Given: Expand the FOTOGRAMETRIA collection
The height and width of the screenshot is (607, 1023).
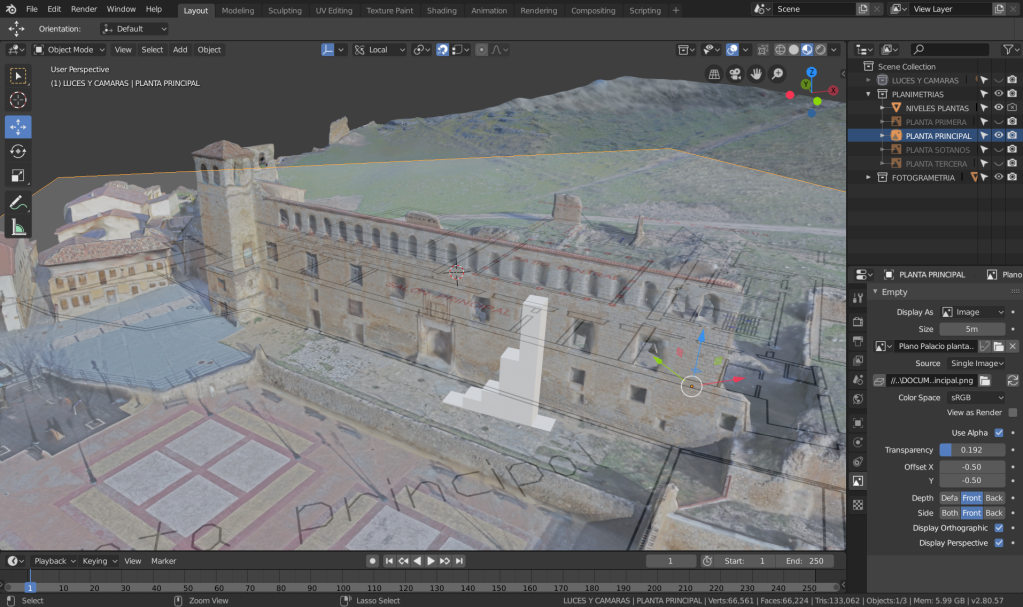Looking at the screenshot, I should pos(869,177).
